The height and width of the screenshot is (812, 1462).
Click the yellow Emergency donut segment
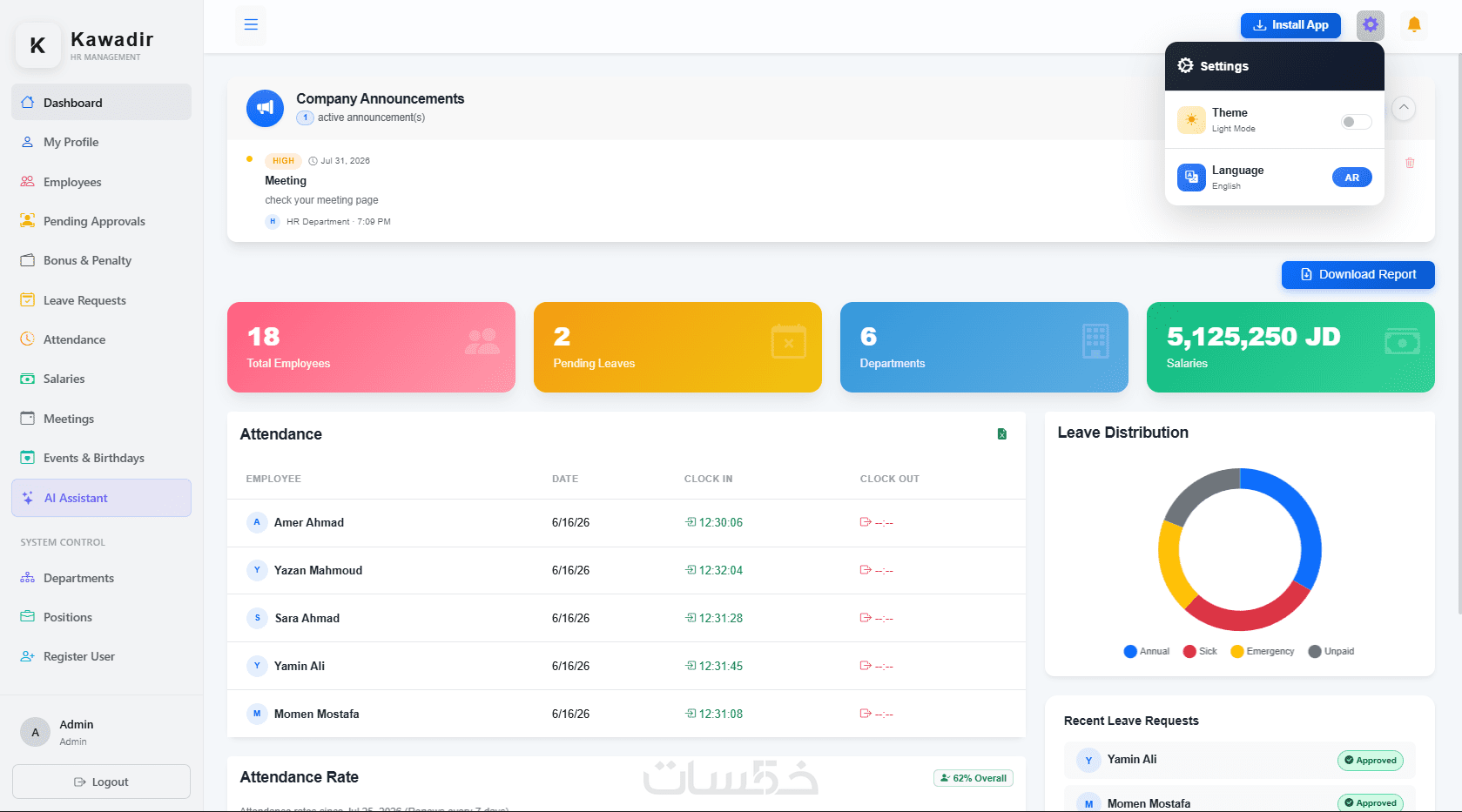1171,566
